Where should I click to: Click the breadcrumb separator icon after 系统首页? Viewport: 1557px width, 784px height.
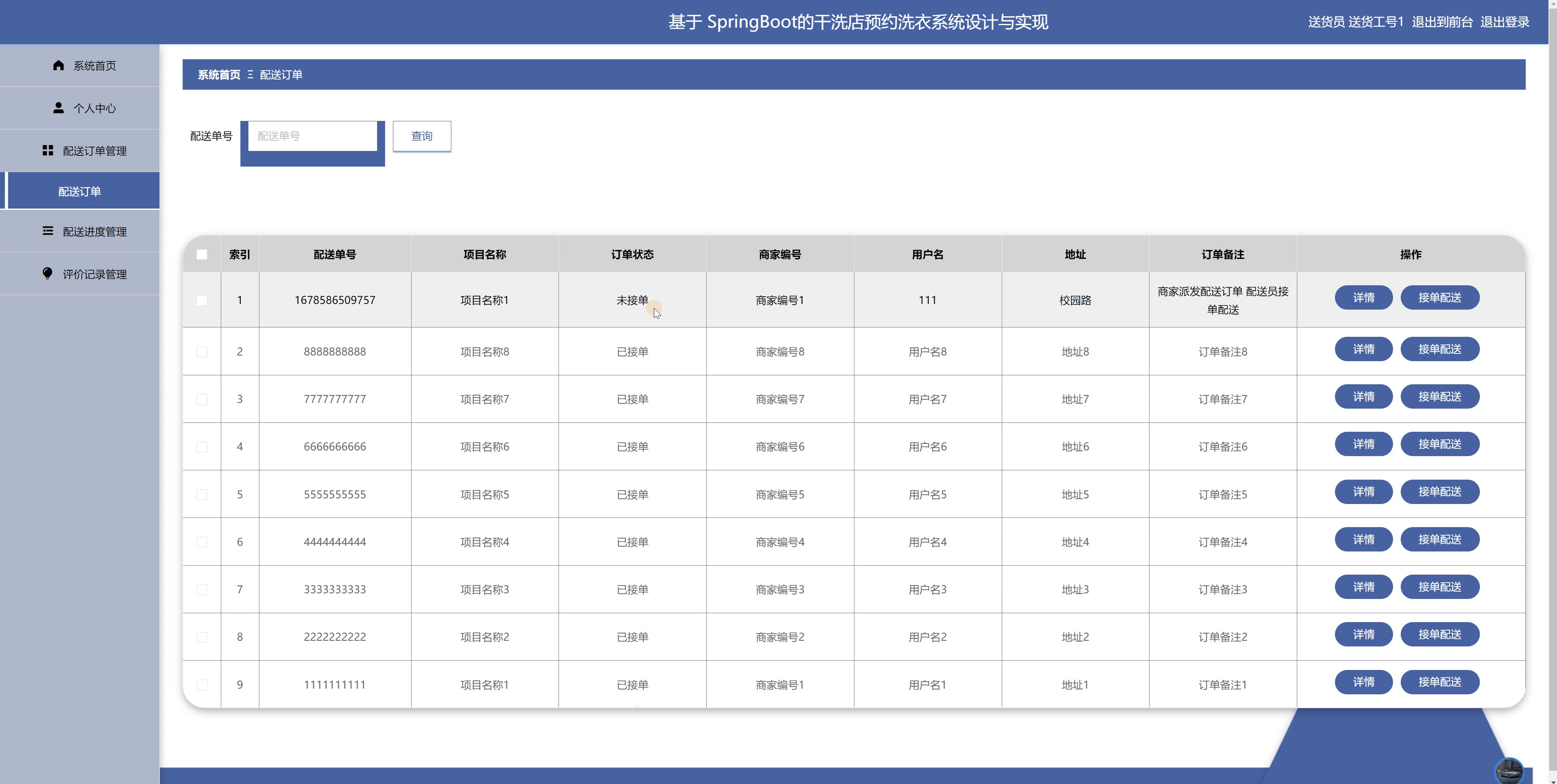[250, 74]
